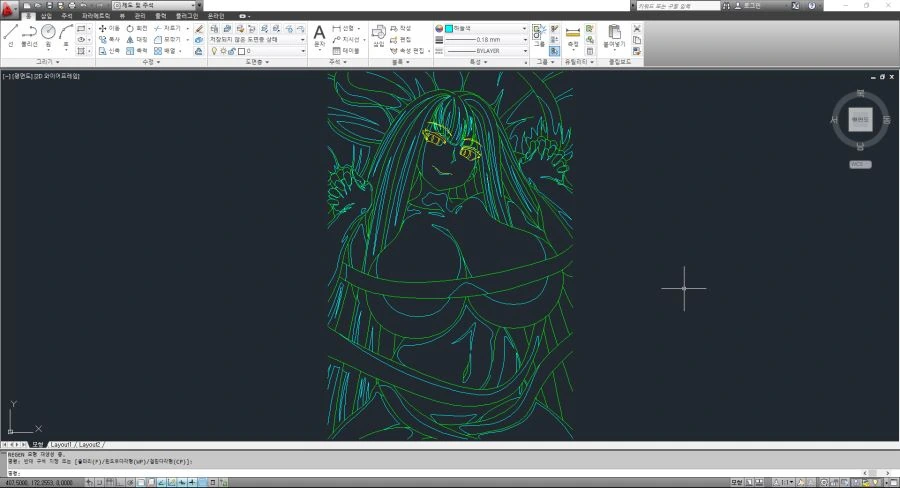
Task: Switch to the Parametric (파라메트릭) tab
Action: click(95, 16)
